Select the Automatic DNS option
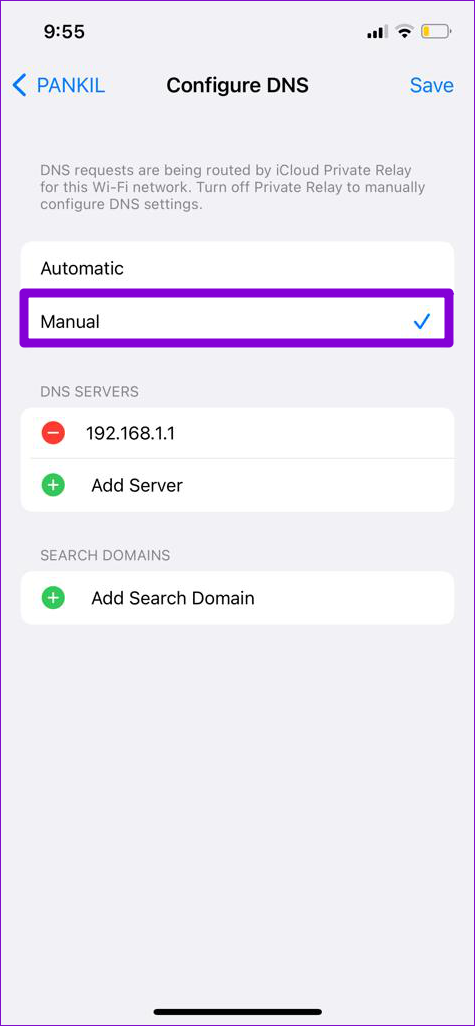 (x=237, y=268)
